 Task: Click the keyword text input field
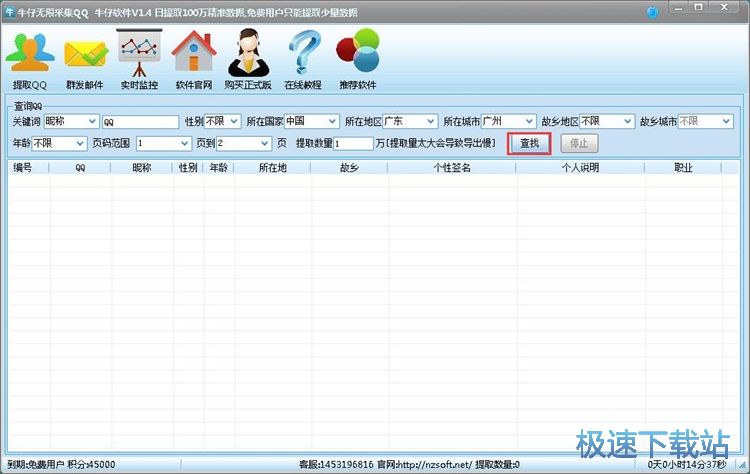(139, 122)
